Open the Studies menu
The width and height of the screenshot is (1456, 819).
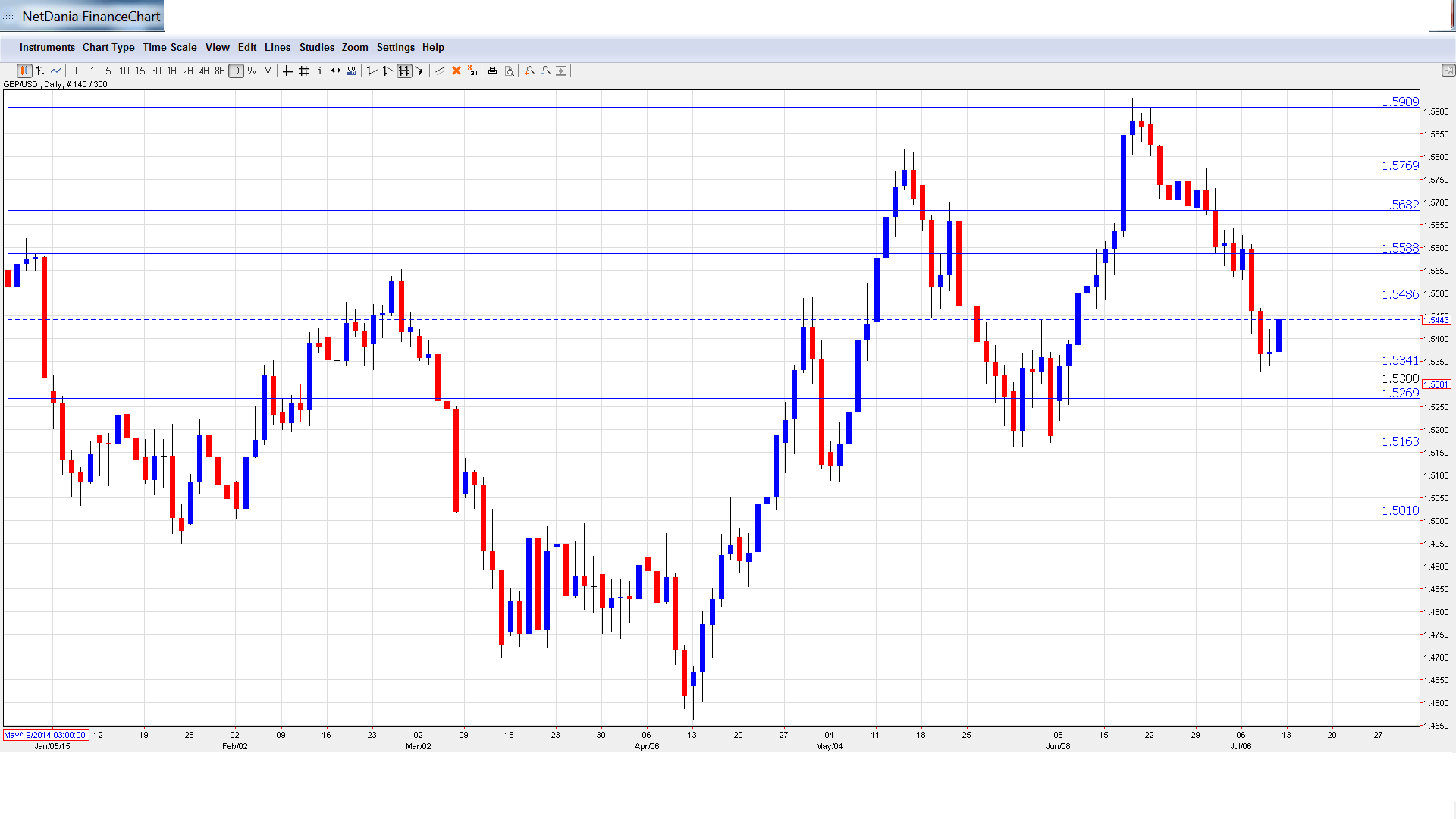(x=316, y=47)
